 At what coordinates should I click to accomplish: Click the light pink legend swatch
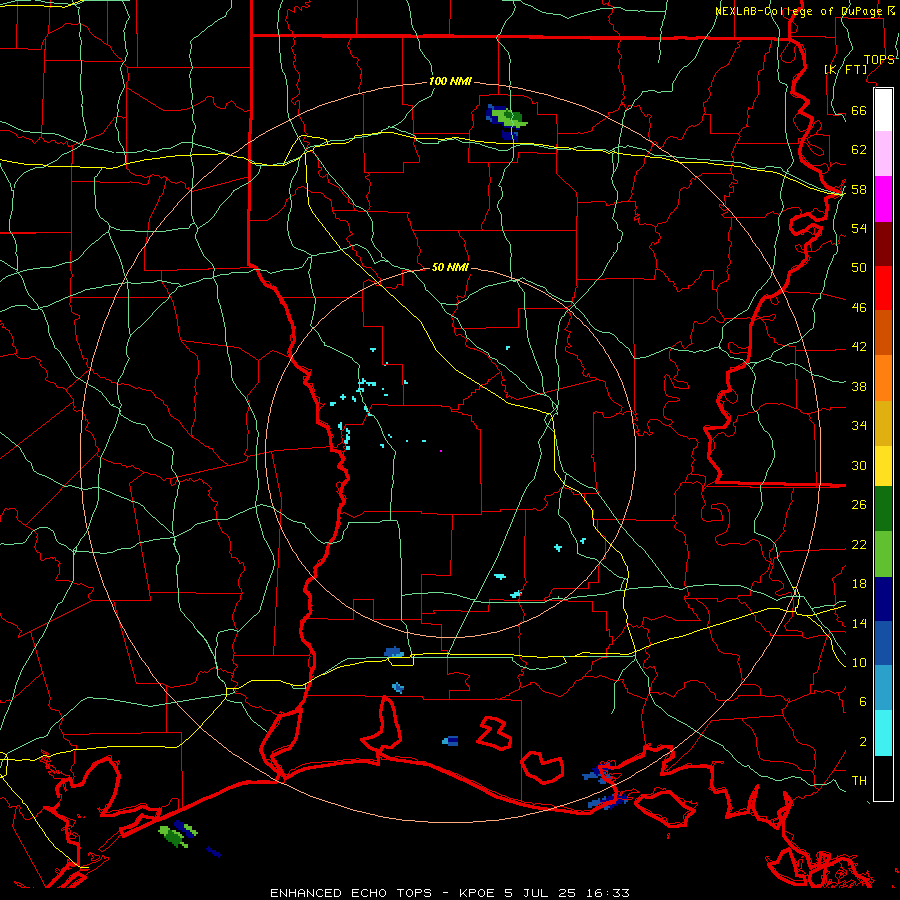883,154
